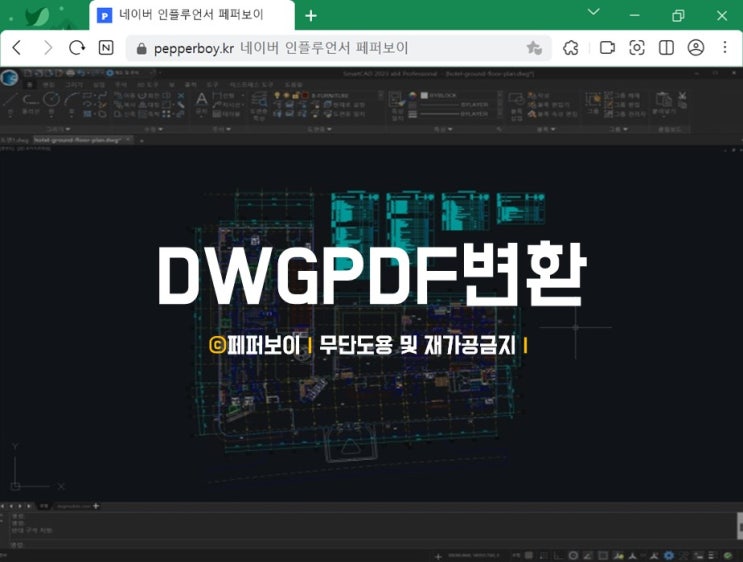Go back to the previous page
The image size is (743, 562).
coord(17,47)
